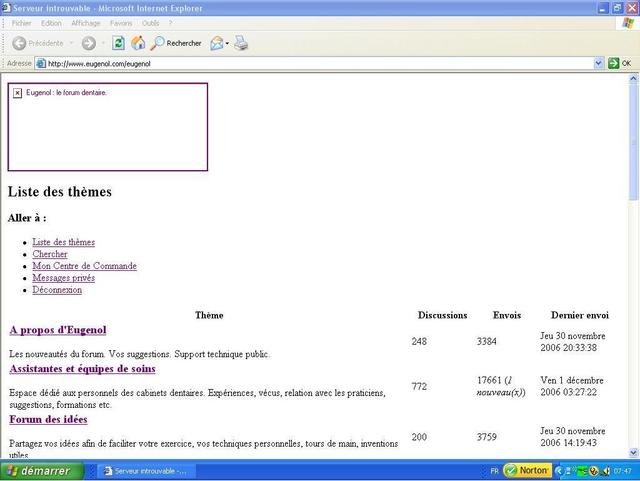Image resolution: width=640 pixels, height=481 pixels.
Task: Open the Assistantes et équipes de soins forum
Action: (x=82, y=369)
